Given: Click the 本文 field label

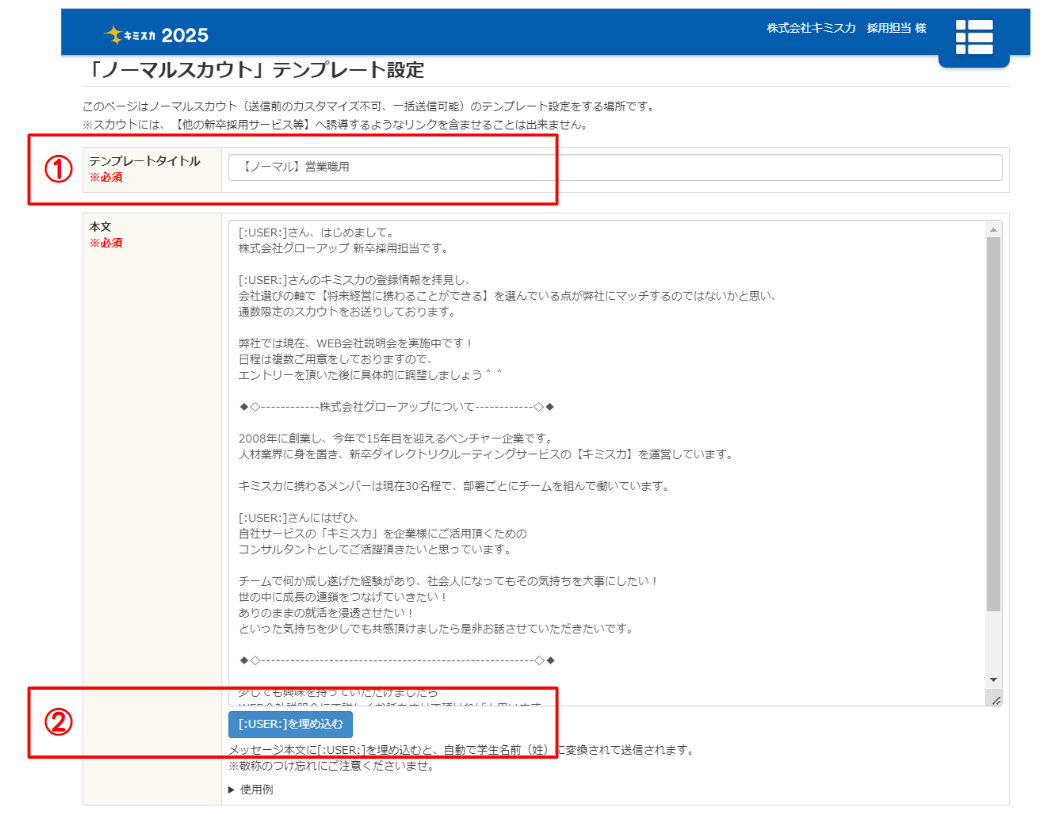Looking at the screenshot, I should pyautogui.click(x=100, y=227).
